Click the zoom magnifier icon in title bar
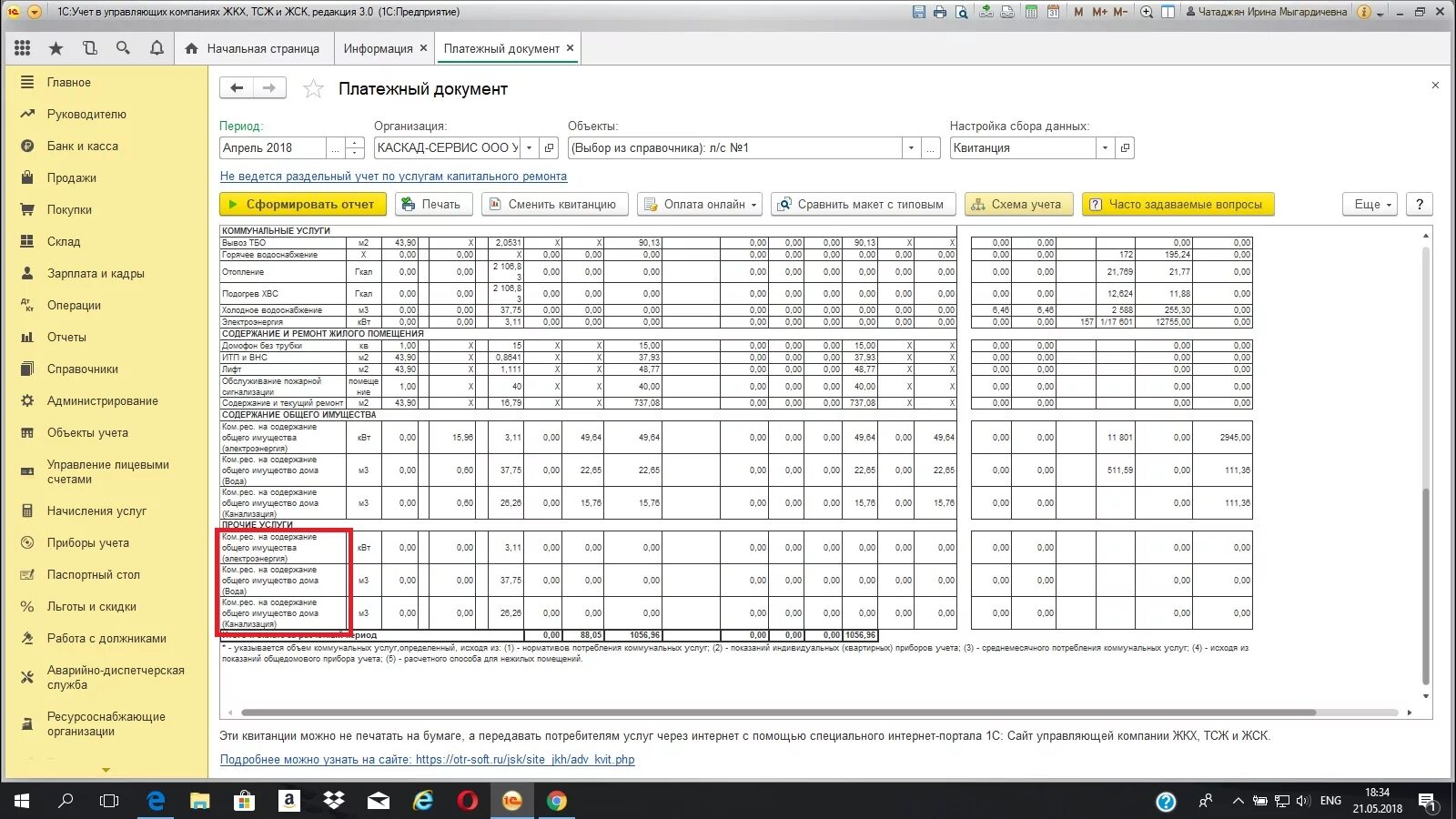The image size is (1456, 819). [1147, 12]
